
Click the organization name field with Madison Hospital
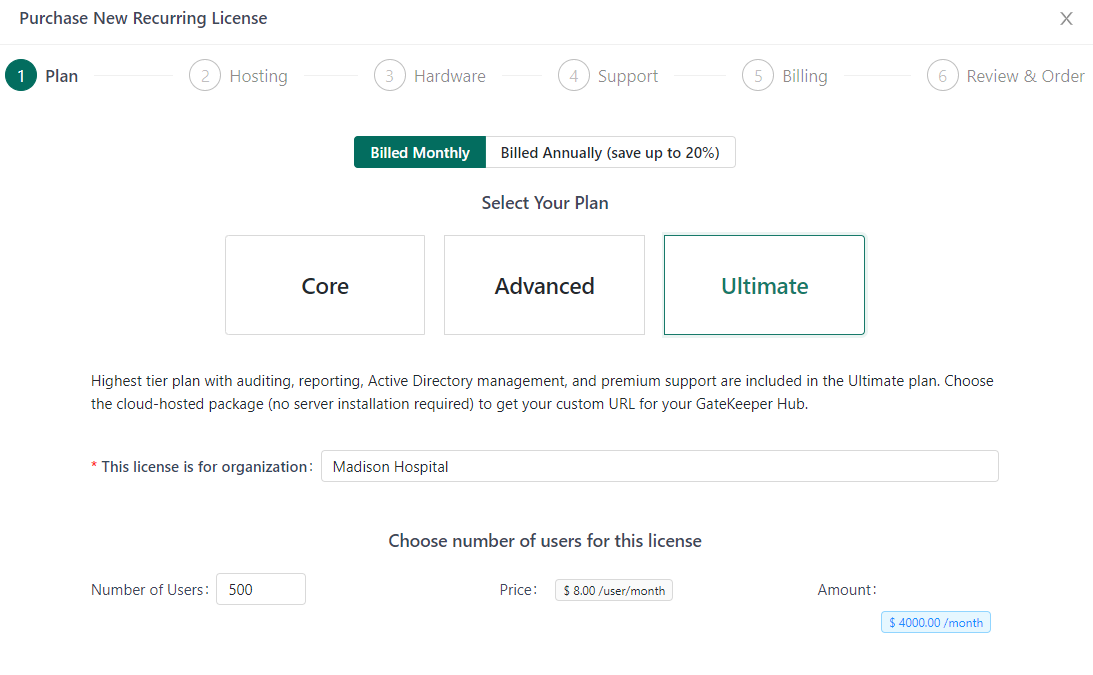[659, 466]
